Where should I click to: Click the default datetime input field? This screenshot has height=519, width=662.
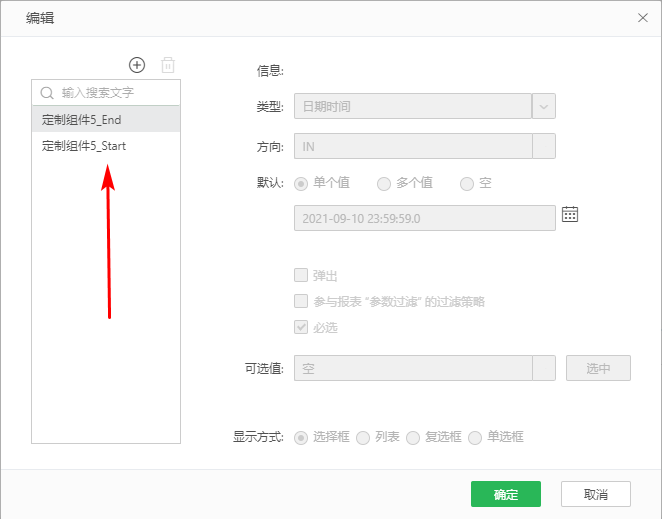424,218
